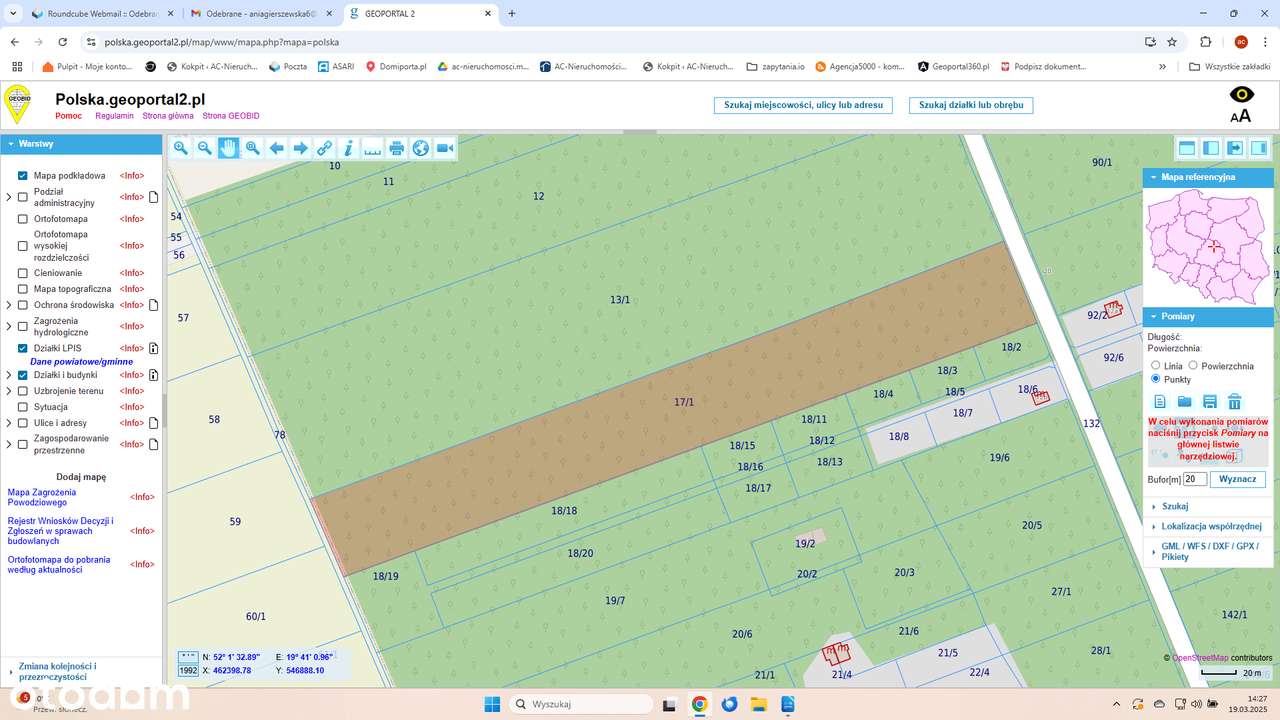Open the Info link for Cieniowanie
Screen dimensions: 1280x720
pos(132,273)
